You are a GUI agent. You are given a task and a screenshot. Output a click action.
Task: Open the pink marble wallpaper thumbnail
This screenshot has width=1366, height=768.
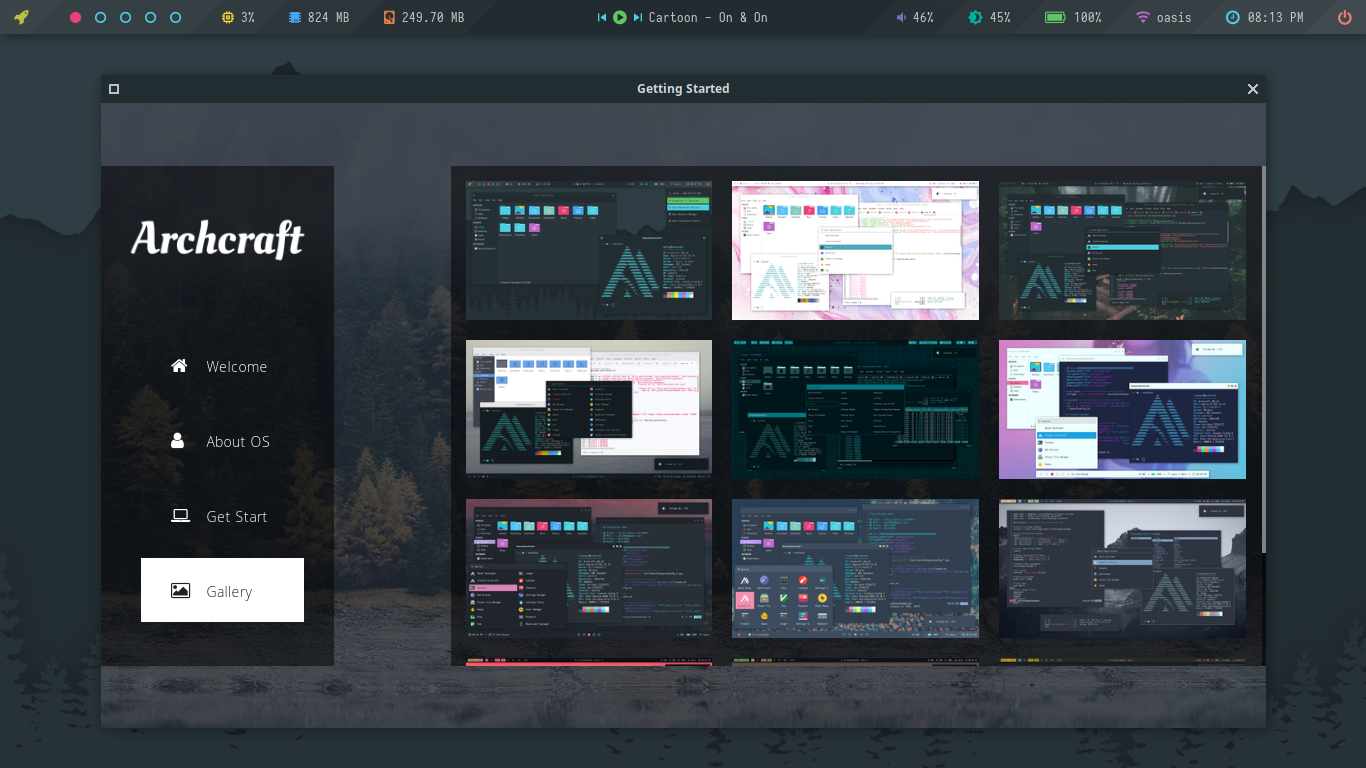(x=855, y=250)
